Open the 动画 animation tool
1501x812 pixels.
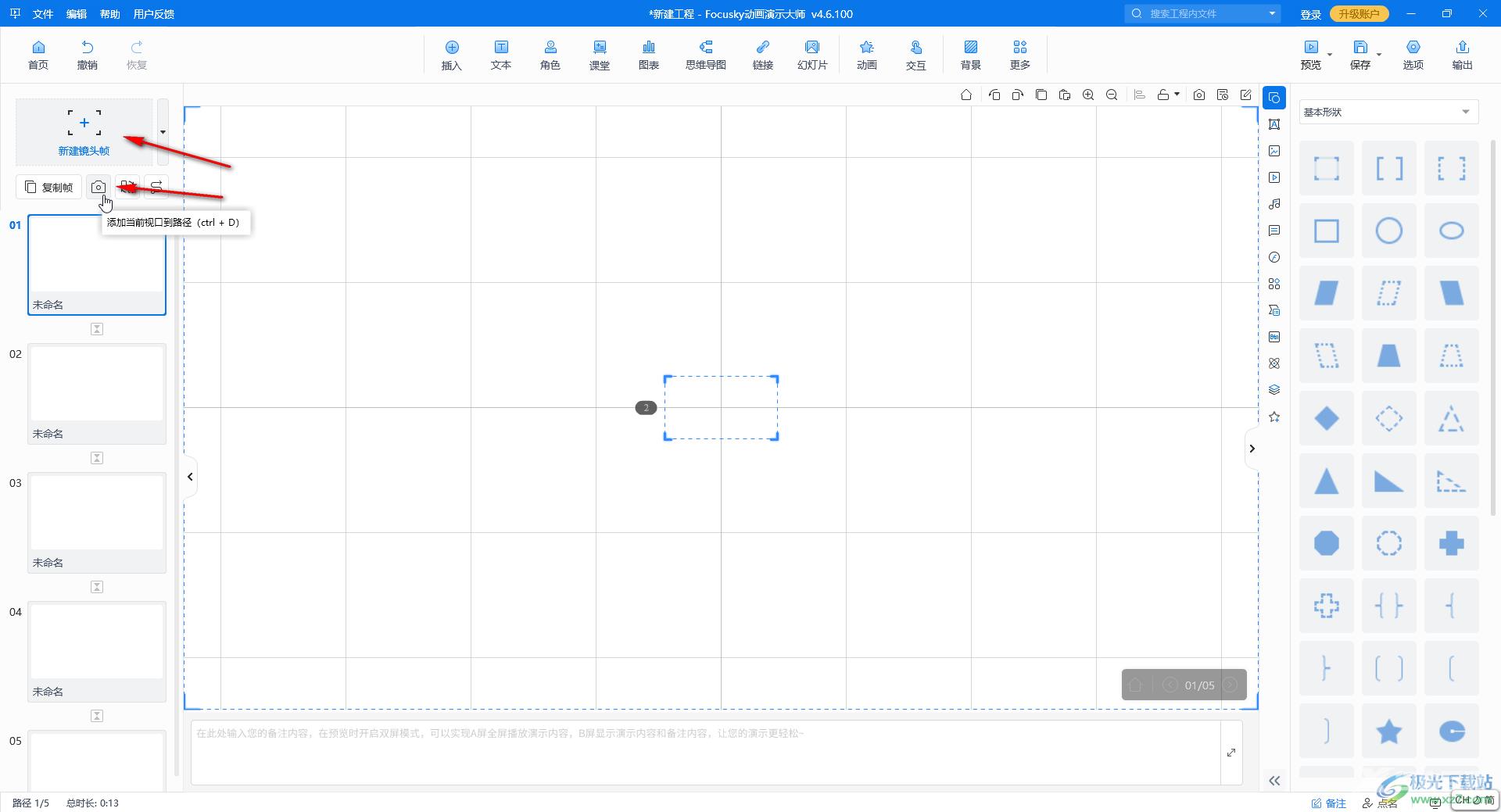click(x=867, y=55)
